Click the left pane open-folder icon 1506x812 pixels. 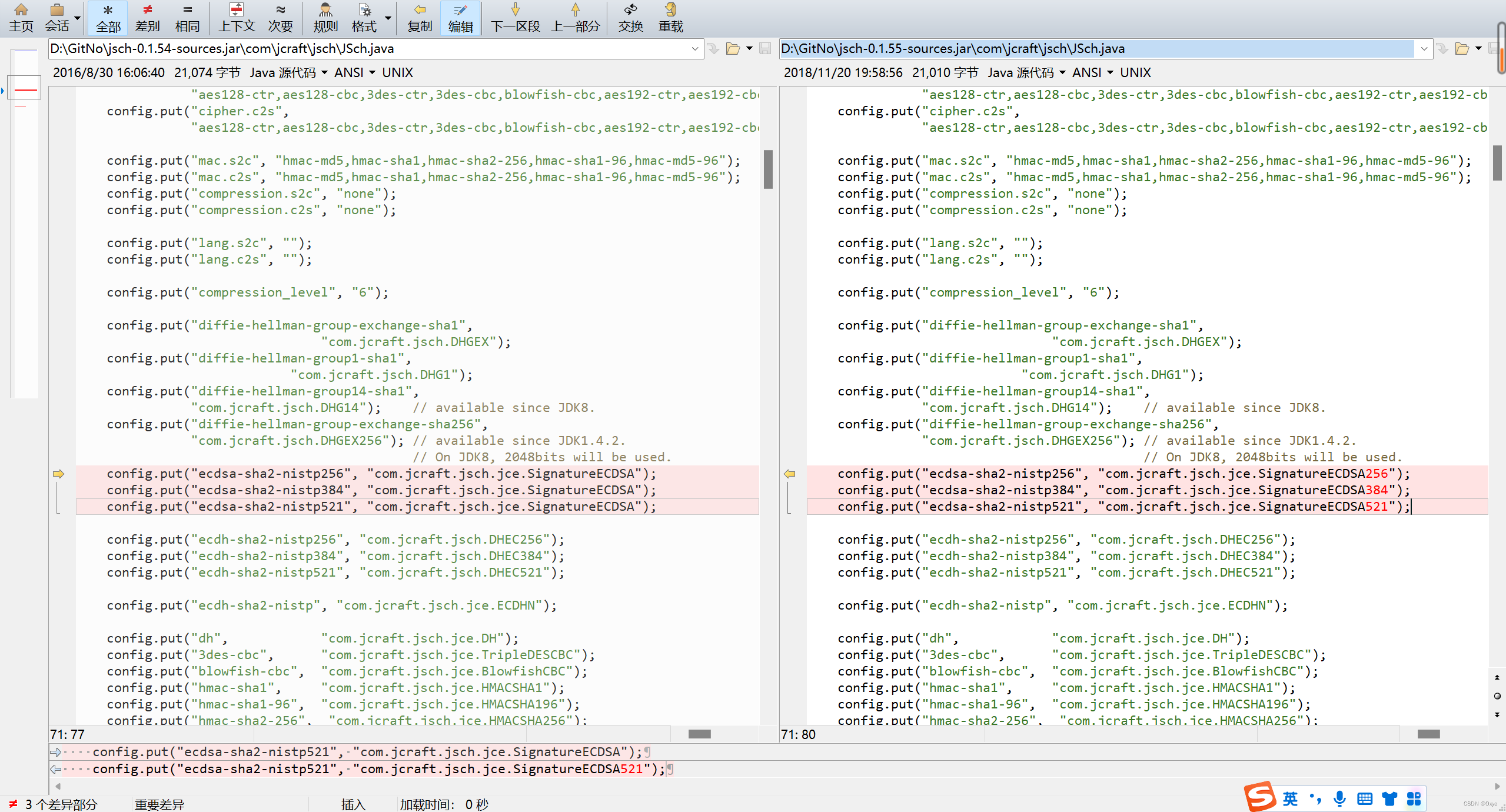[x=733, y=49]
